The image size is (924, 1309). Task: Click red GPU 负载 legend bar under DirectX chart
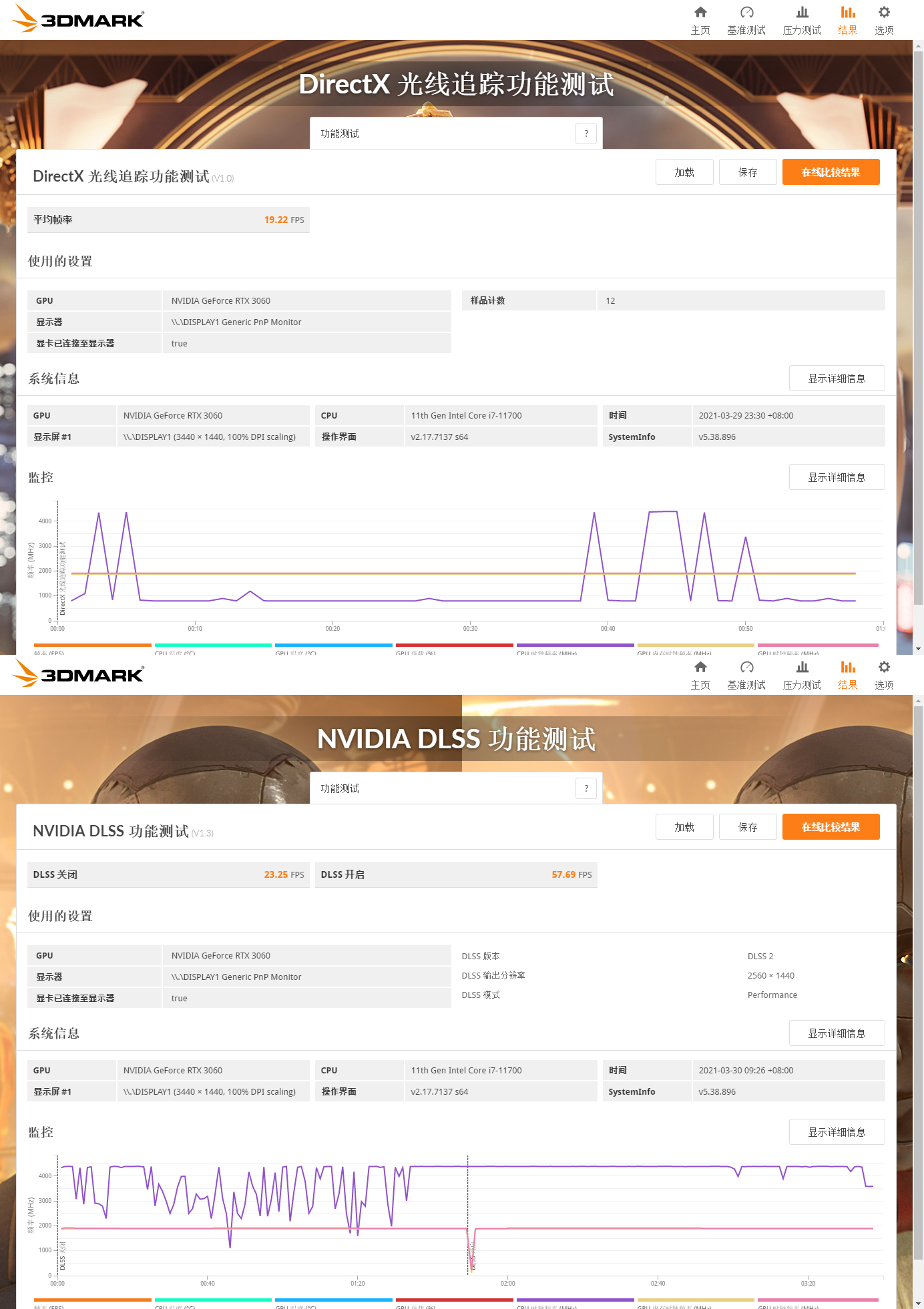454,645
